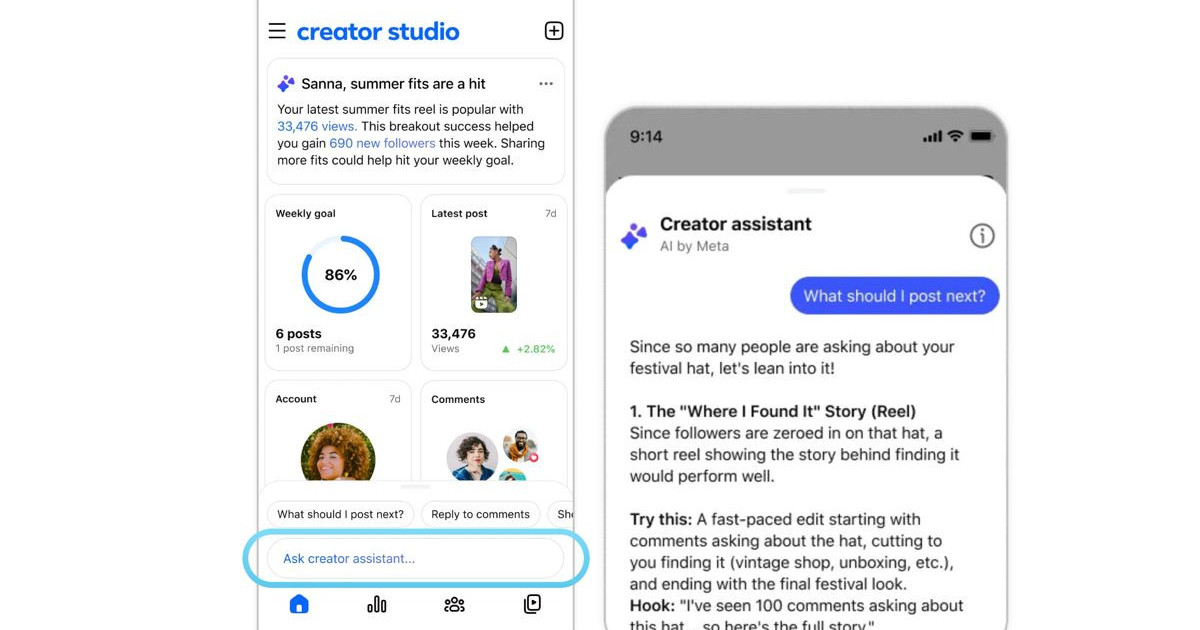Viewport: 1200px width, 630px height.
Task: Tap the Home tab icon in bottom bar
Action: (x=299, y=604)
